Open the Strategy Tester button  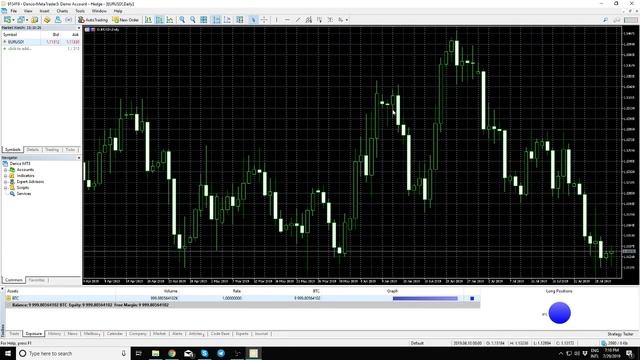[x=620, y=334]
